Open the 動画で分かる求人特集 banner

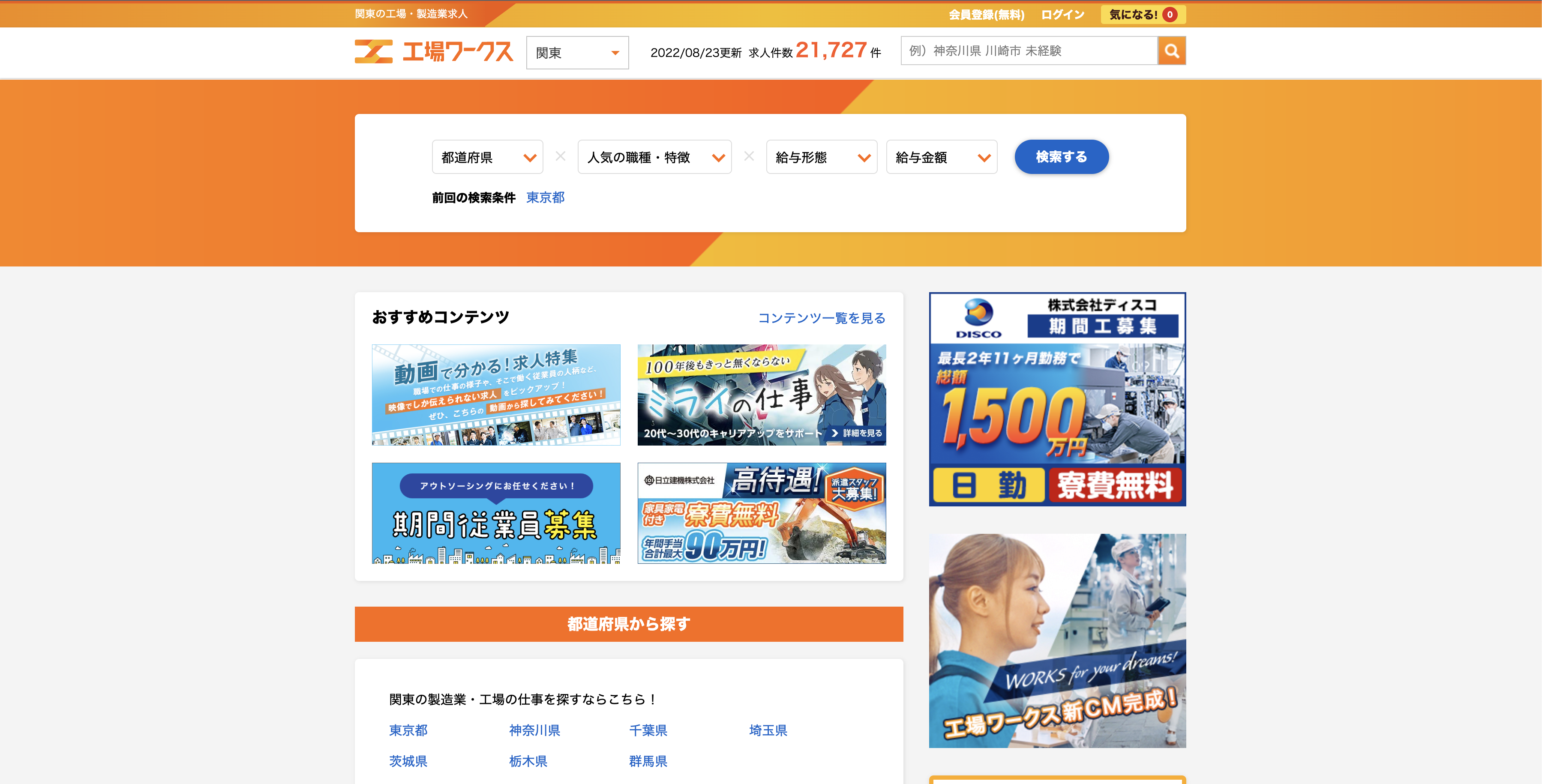pyautogui.click(x=495, y=395)
